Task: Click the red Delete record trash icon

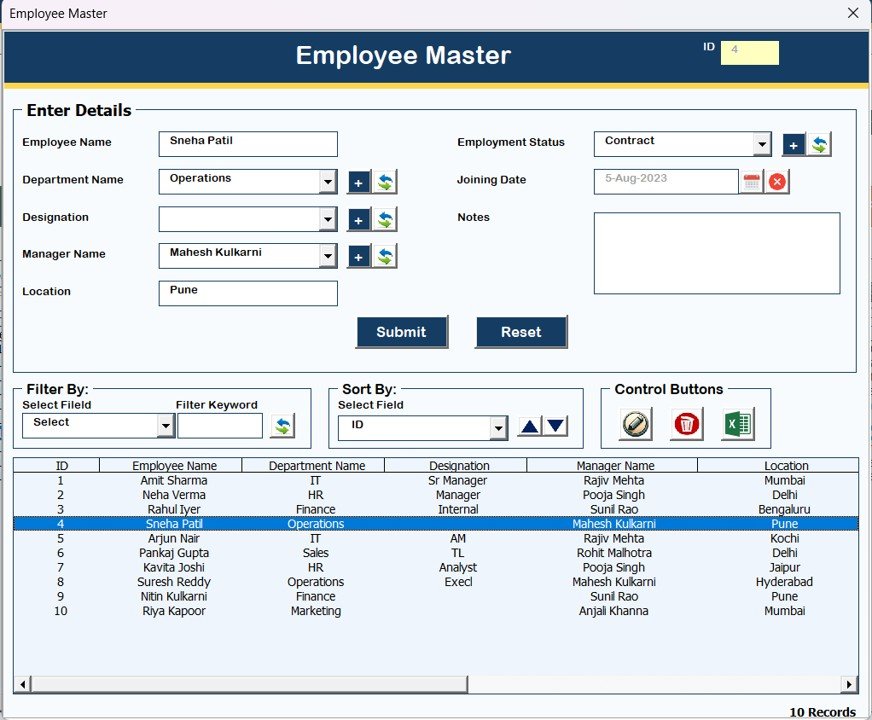Action: pyautogui.click(x=688, y=425)
